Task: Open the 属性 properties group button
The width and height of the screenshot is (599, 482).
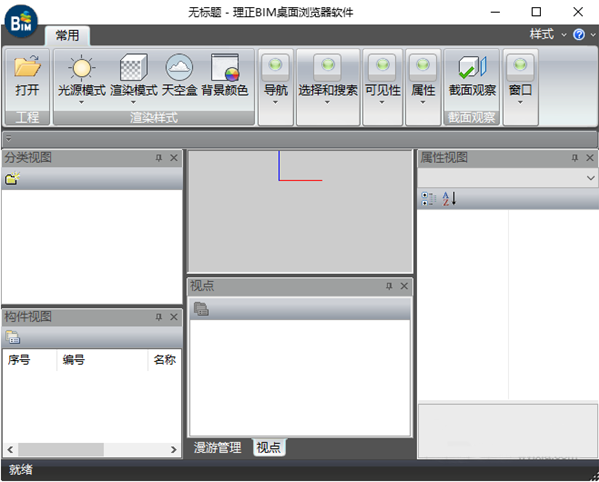Action: coord(423,68)
